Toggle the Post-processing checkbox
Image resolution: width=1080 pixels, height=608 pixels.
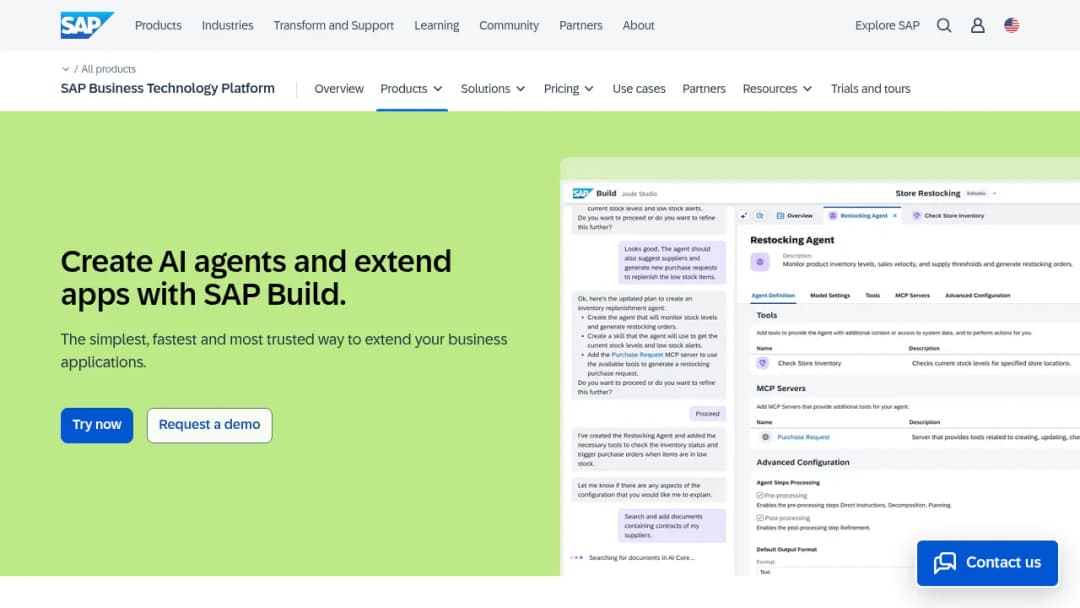(x=760, y=518)
